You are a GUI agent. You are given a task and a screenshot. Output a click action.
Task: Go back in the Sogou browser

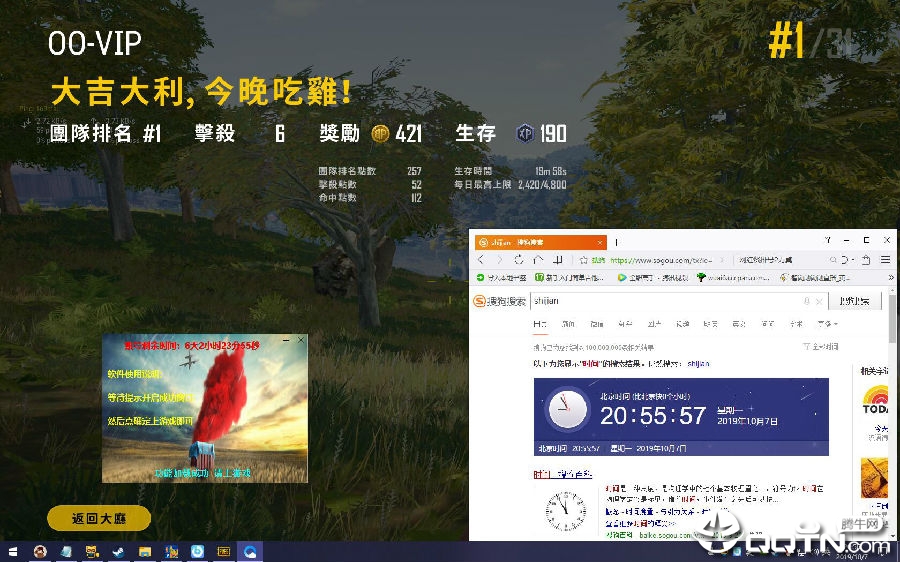pos(482,259)
